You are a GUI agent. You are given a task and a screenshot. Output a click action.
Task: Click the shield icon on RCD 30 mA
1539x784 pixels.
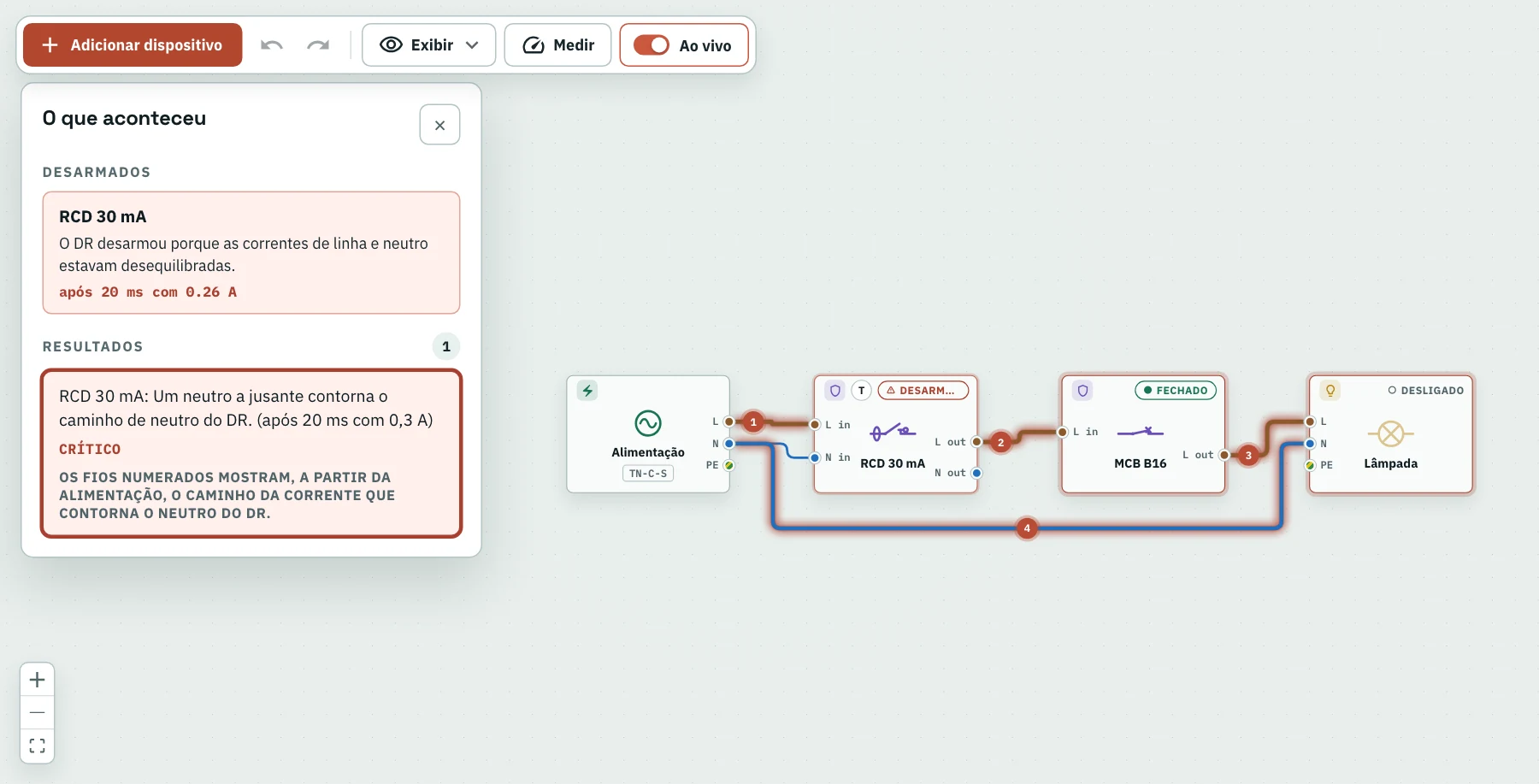click(835, 391)
